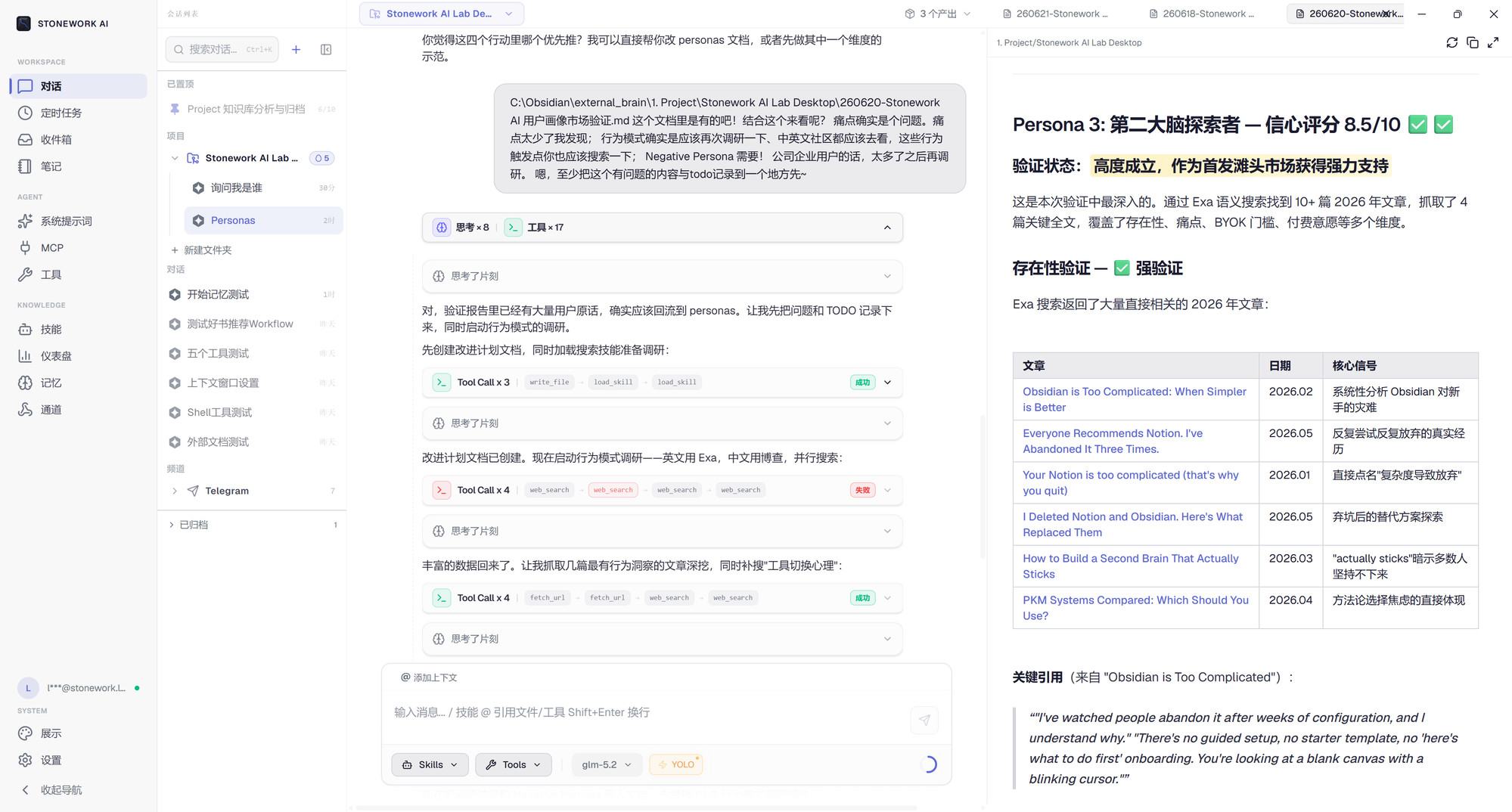Click the failed red web_search tag
Image resolution: width=1512 pixels, height=812 pixels.
coord(613,490)
